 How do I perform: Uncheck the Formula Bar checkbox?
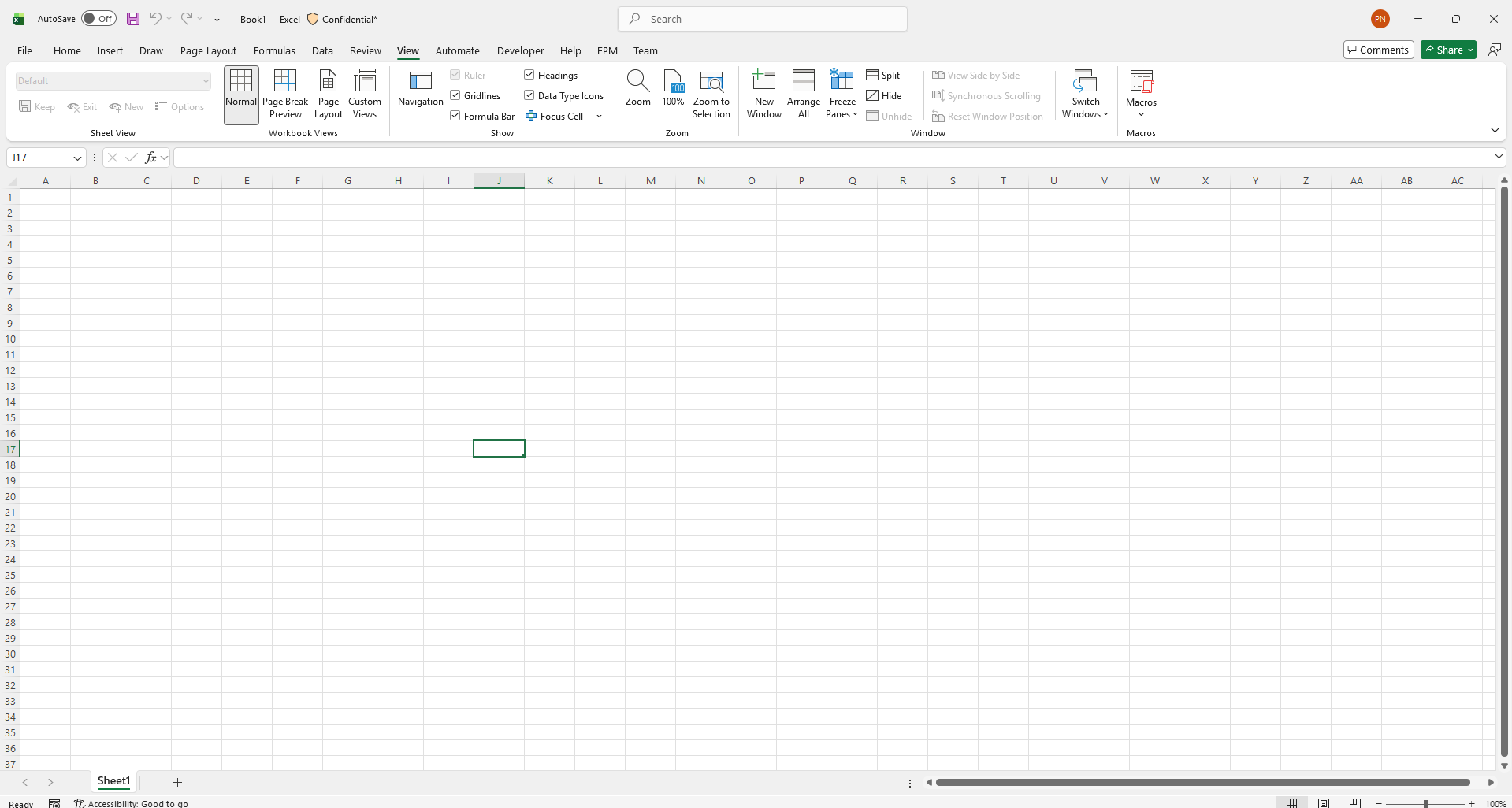[x=455, y=116]
